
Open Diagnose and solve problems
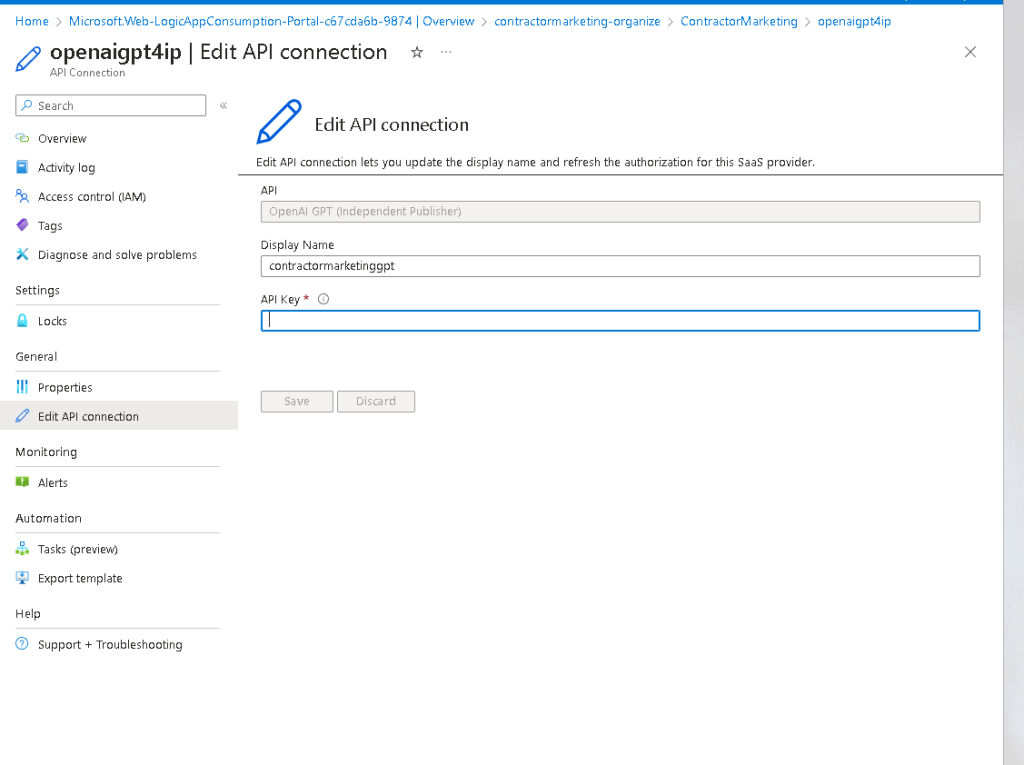click(x=119, y=254)
